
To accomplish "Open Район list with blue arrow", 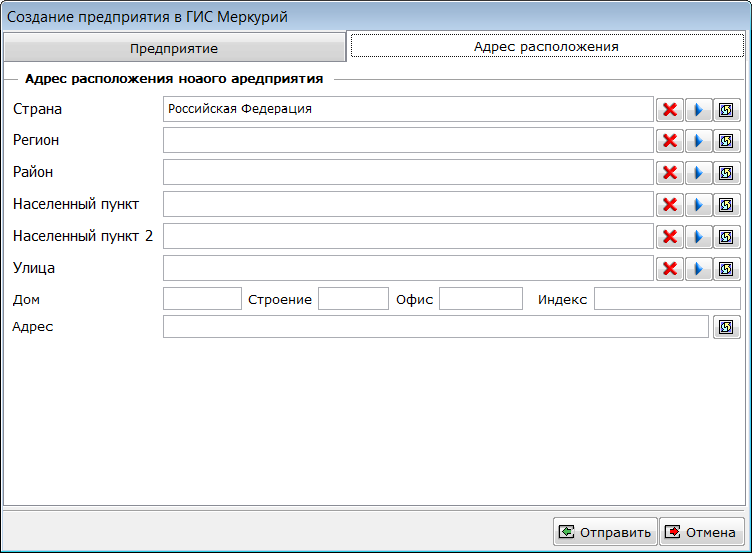I will (698, 173).
